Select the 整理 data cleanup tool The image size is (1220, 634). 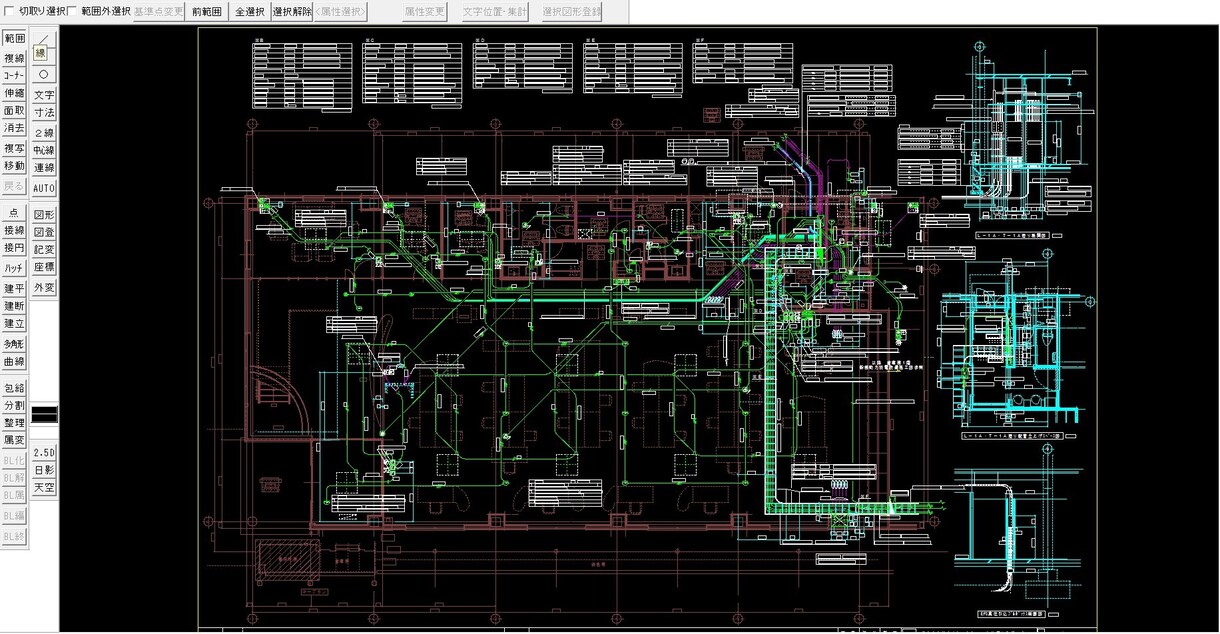point(14,423)
